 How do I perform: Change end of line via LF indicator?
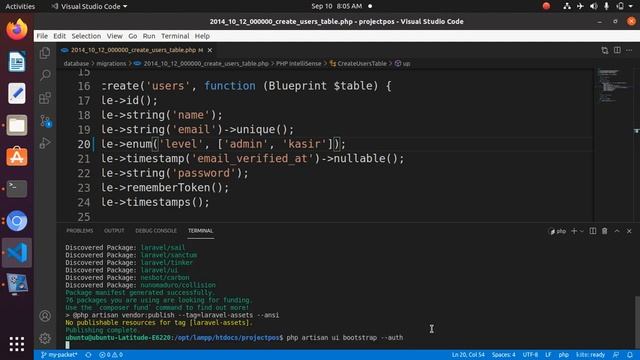click(548, 355)
